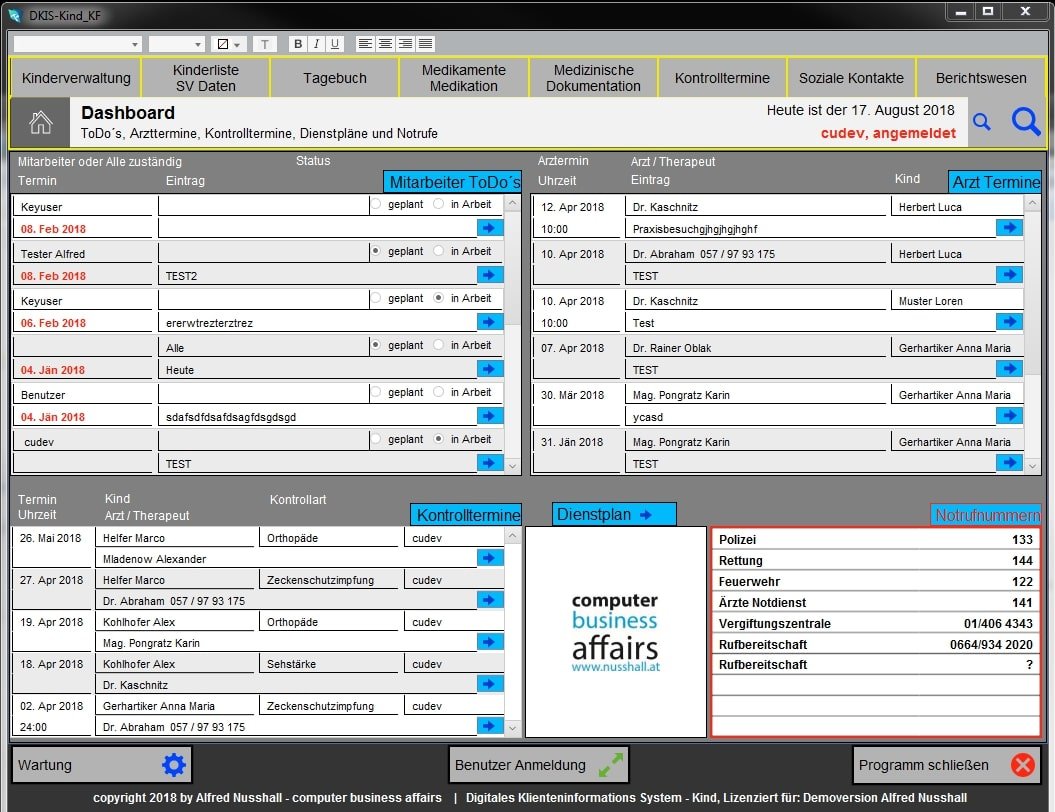This screenshot has width=1055, height=812.
Task: Click the Home icon beside Dashboard
Action: point(40,122)
